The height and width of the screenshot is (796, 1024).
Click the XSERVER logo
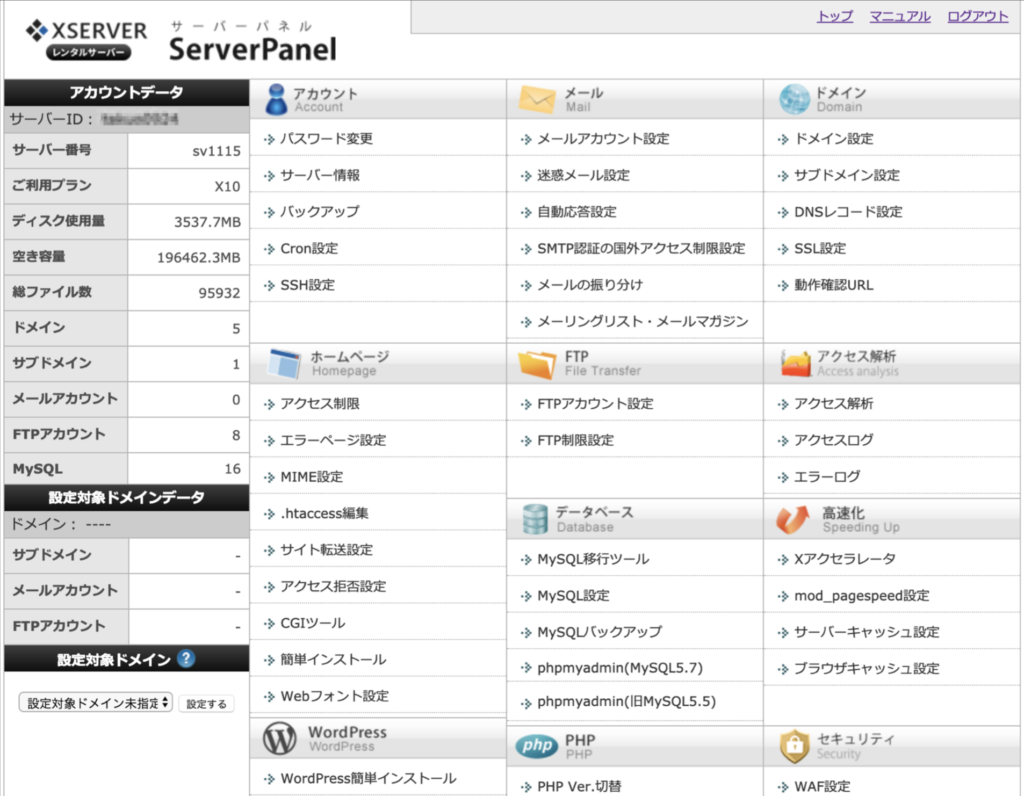[x=87, y=38]
